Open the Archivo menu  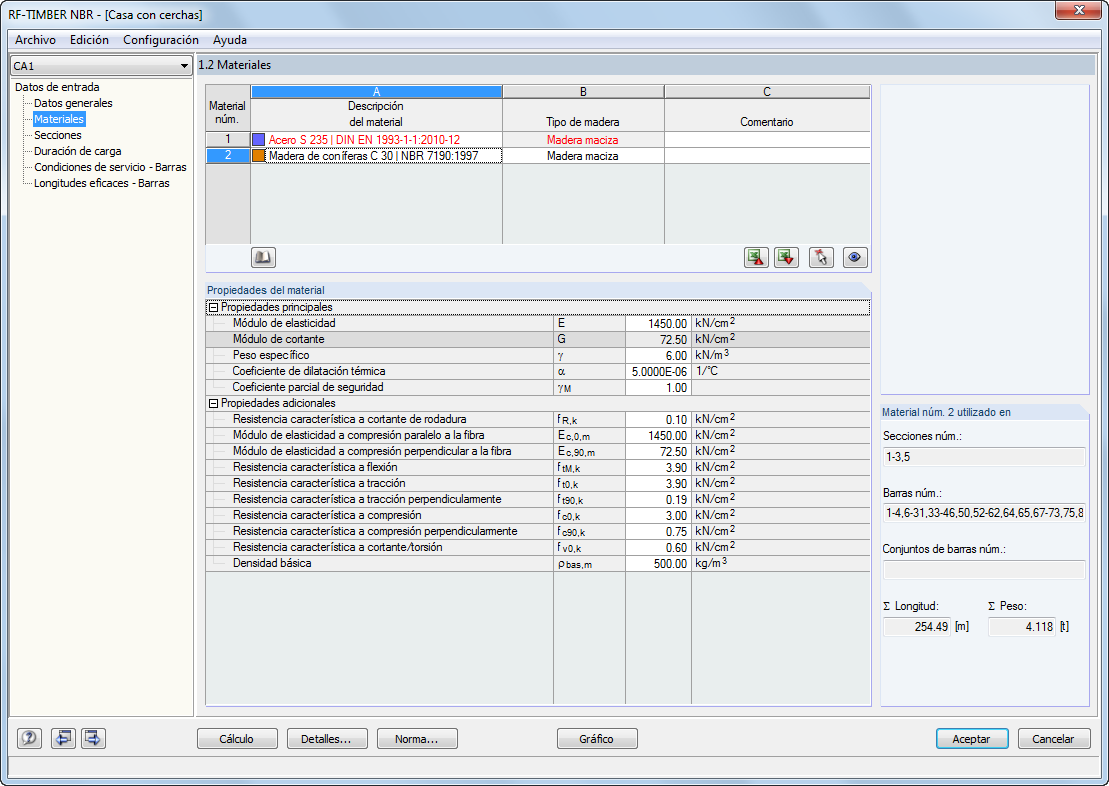coord(35,40)
